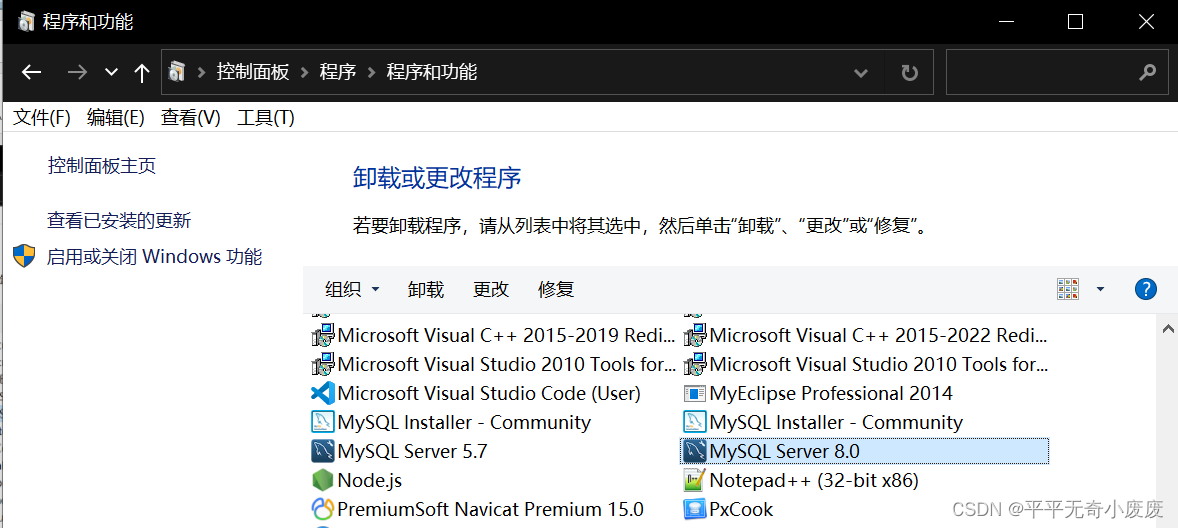The height and width of the screenshot is (528, 1178).
Task: Open the 编辑(E) menu
Action: point(115,117)
